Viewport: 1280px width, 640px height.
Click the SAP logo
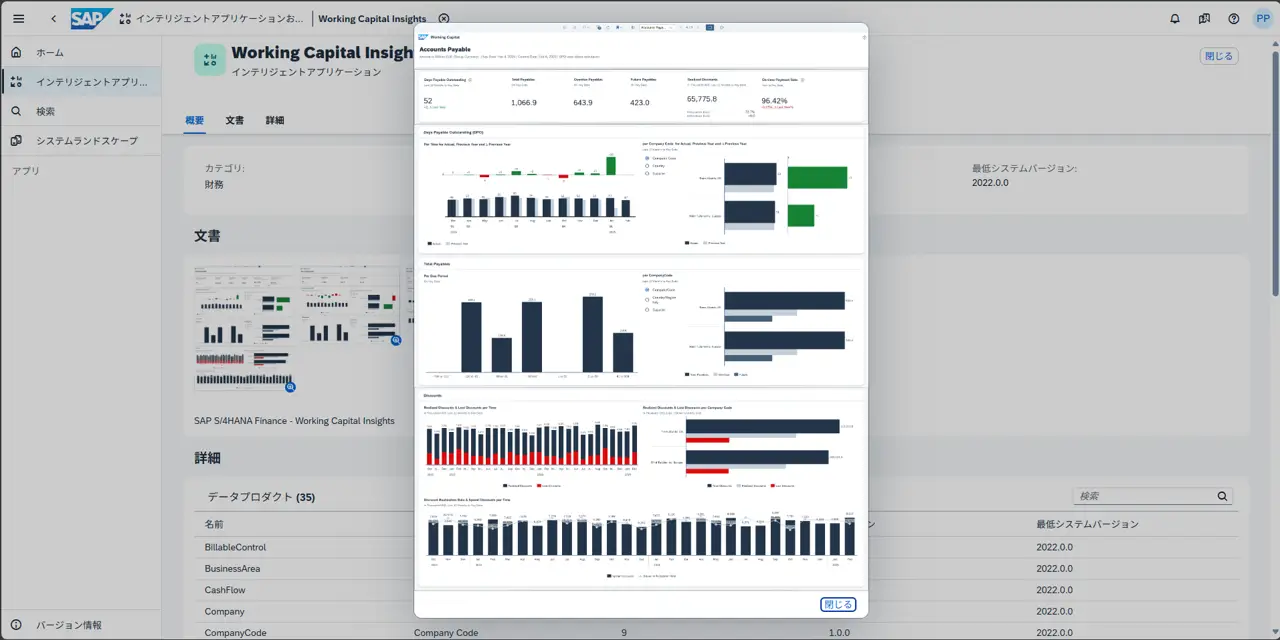click(91, 18)
